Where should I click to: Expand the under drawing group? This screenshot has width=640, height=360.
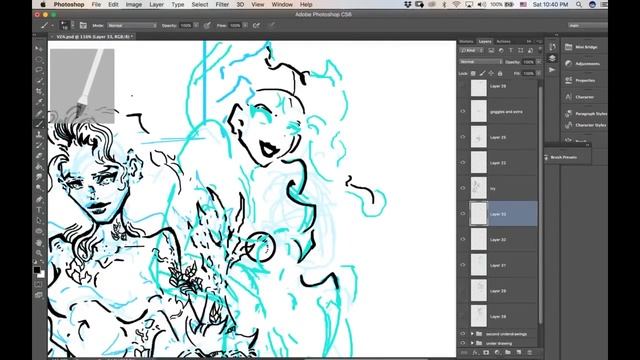(x=472, y=343)
